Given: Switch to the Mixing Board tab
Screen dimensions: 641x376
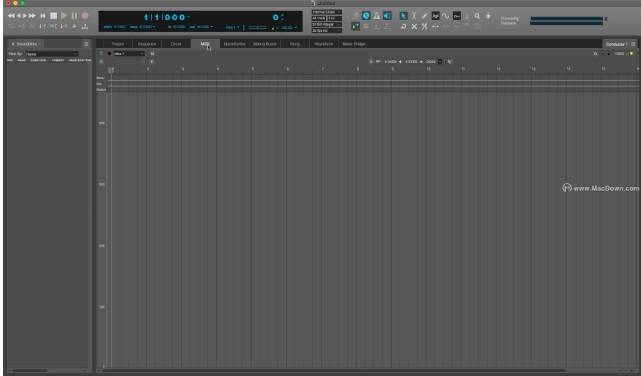Looking at the screenshot, I should [264, 44].
